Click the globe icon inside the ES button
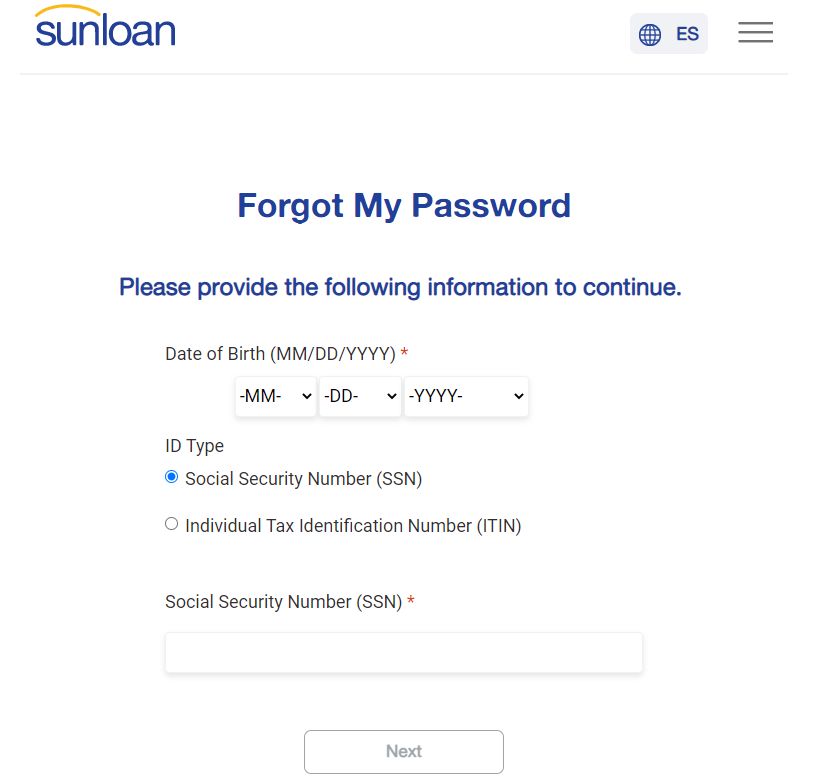832x783 pixels. (x=651, y=33)
